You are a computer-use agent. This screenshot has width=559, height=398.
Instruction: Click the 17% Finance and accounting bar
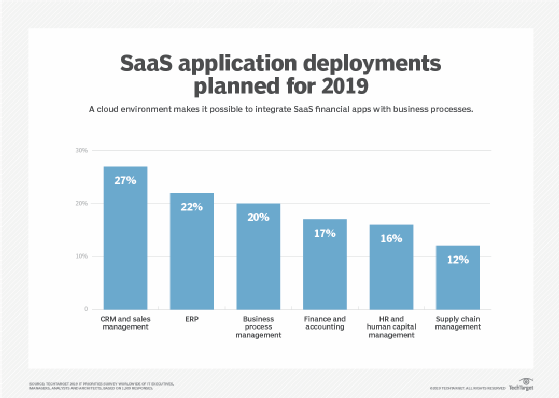[325, 264]
